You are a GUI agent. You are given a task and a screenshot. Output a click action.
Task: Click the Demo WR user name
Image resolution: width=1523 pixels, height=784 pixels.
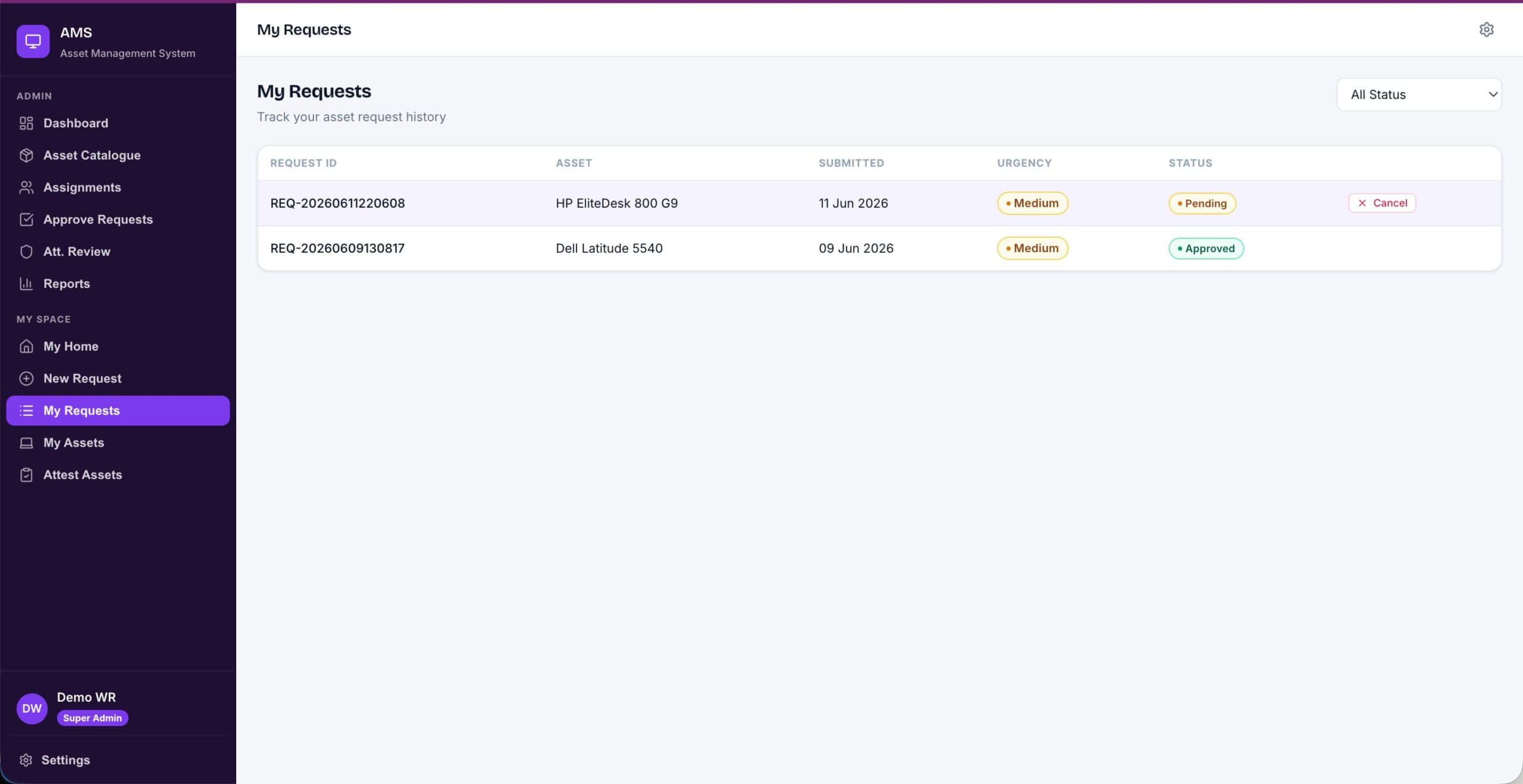pos(86,697)
